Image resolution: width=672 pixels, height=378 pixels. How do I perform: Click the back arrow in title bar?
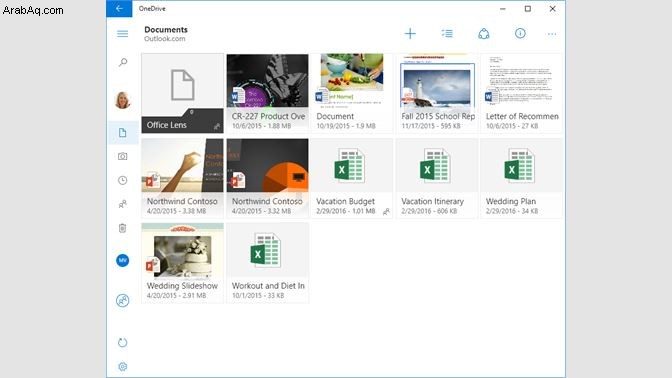tap(119, 9)
